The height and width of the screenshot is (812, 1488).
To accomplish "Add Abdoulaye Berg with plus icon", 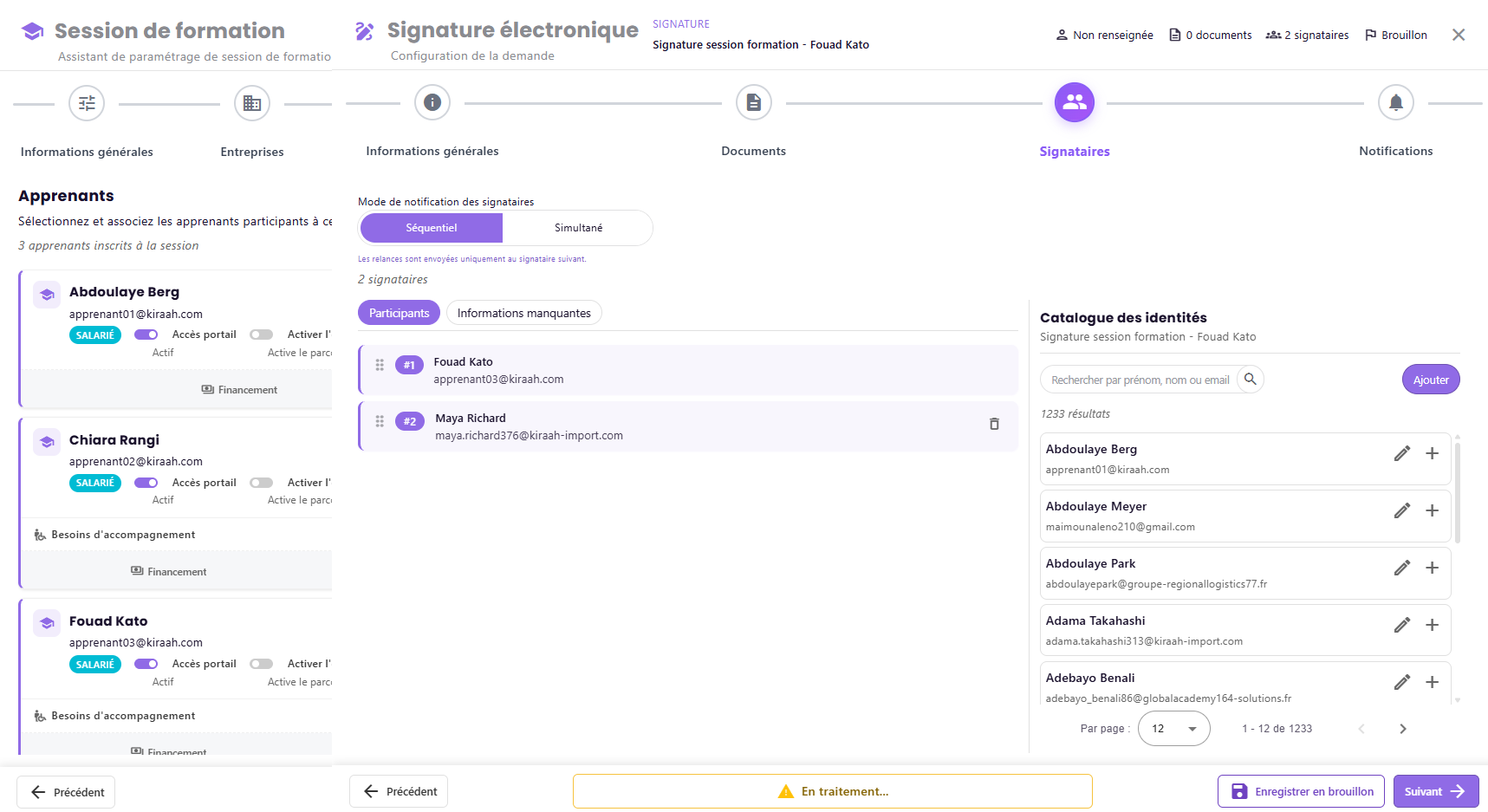I will [x=1432, y=453].
